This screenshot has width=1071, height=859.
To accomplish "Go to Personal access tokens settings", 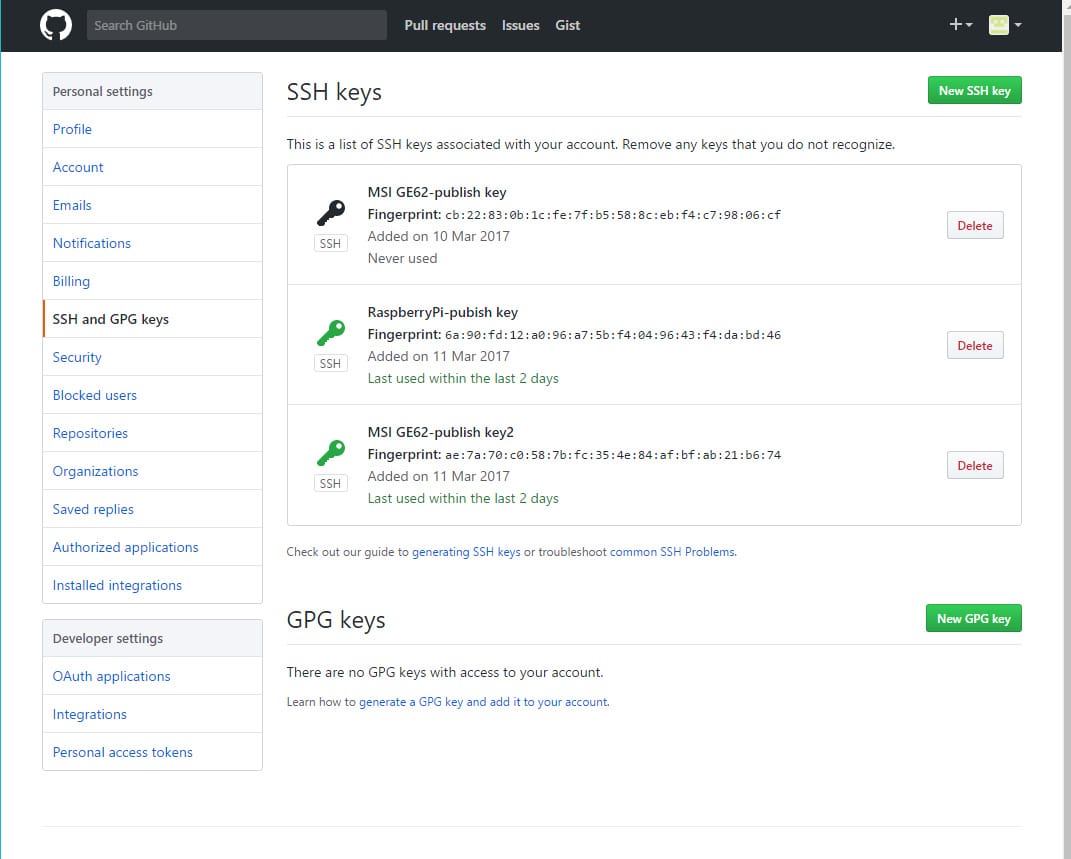I will (122, 751).
